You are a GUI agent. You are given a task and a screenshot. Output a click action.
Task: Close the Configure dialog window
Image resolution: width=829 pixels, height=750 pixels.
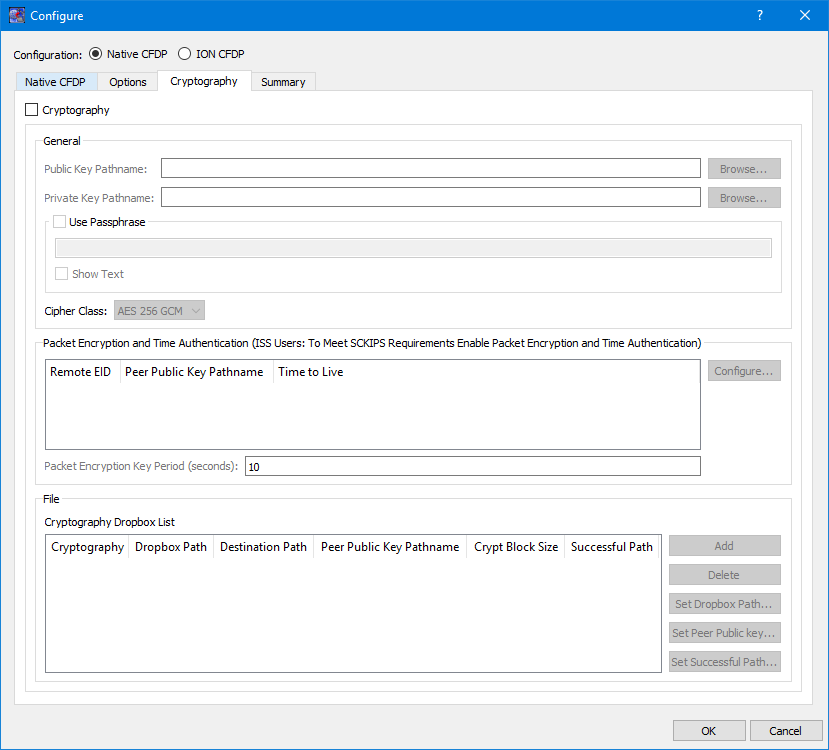pos(805,15)
